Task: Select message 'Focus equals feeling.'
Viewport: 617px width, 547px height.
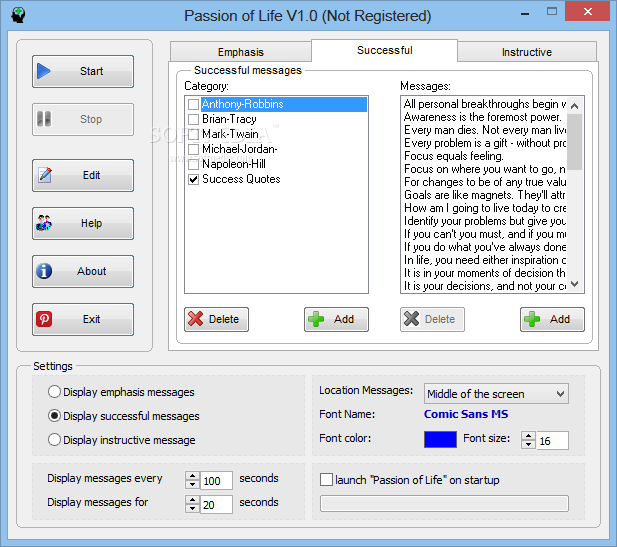Action: (484, 156)
